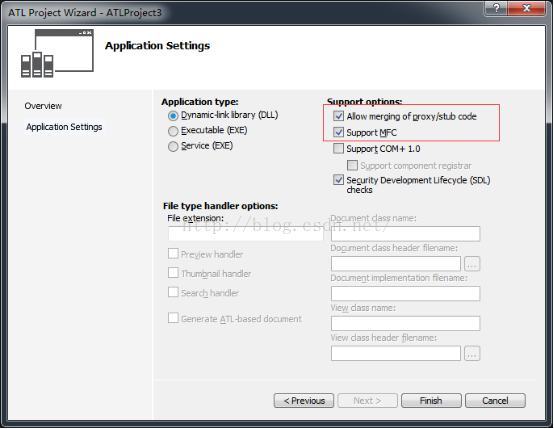Click the Document implementation filename field
554x429 pixels.
(406, 294)
